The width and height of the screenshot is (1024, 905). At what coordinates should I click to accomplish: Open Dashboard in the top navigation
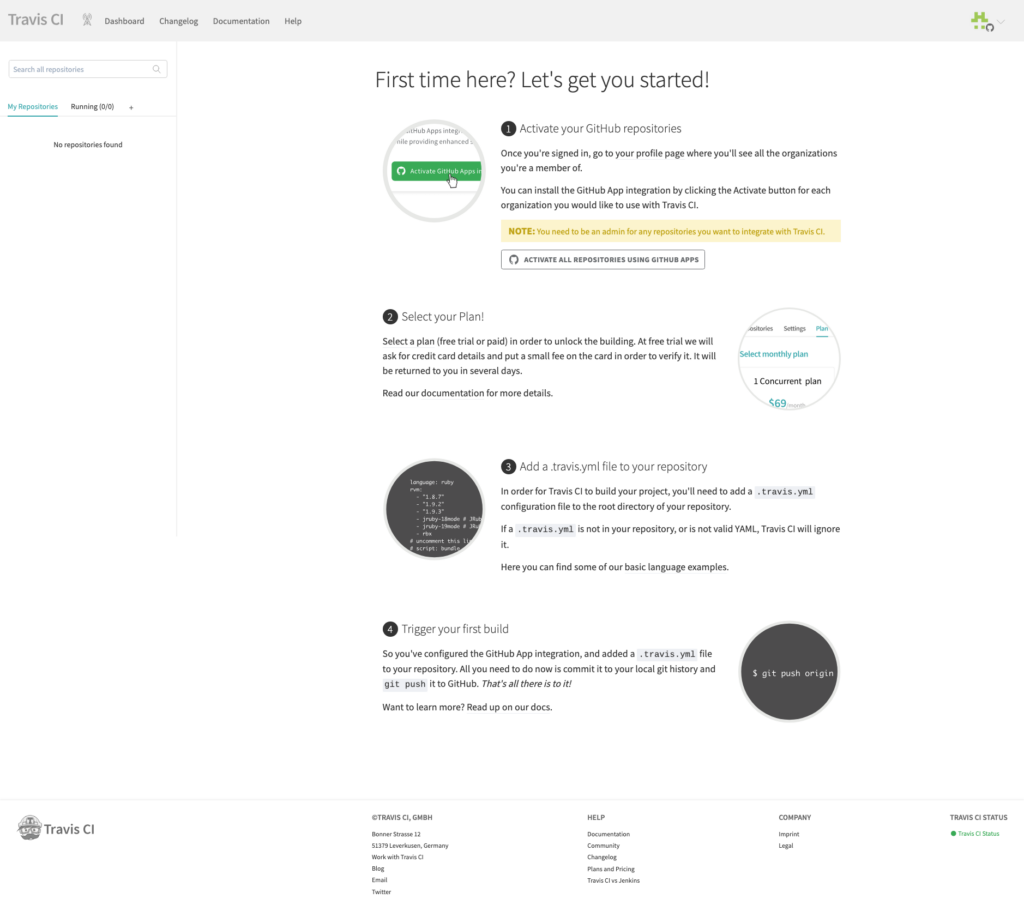click(124, 21)
